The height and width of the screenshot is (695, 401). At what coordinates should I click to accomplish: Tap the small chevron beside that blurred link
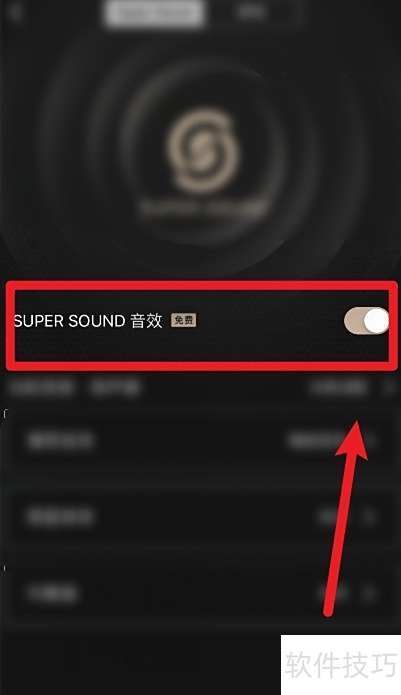coord(390,387)
